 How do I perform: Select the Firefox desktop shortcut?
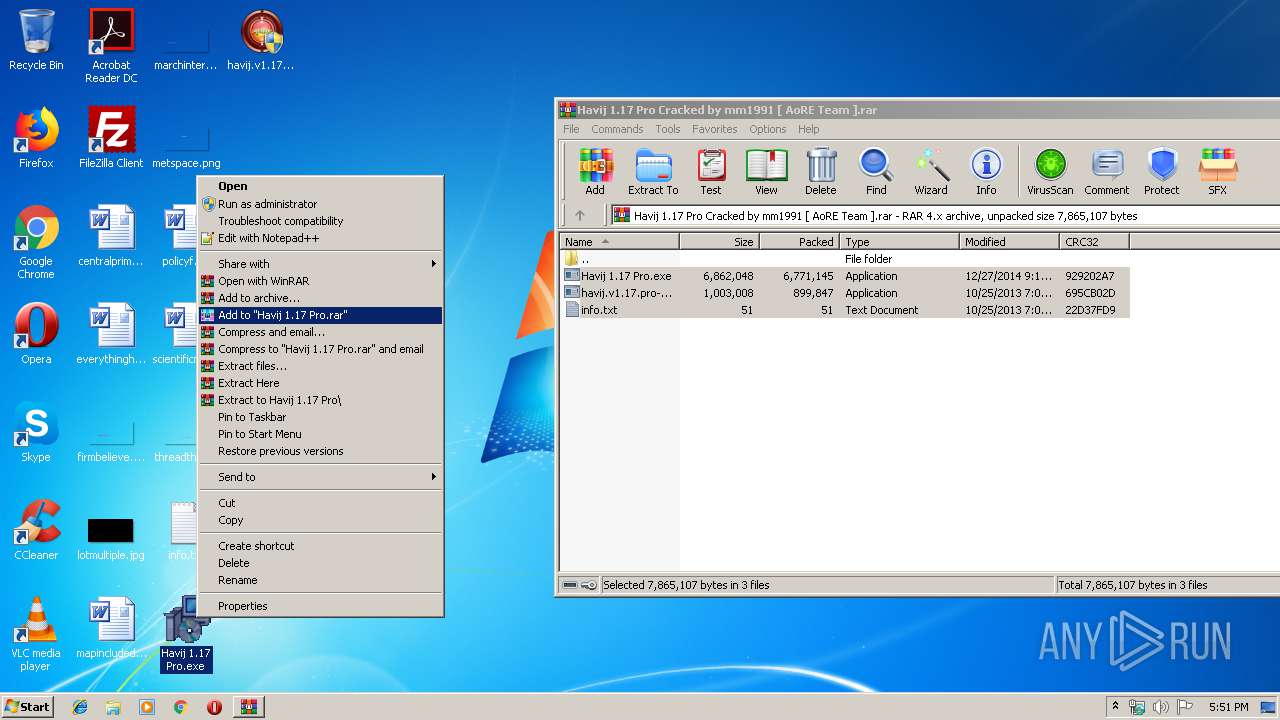36,138
